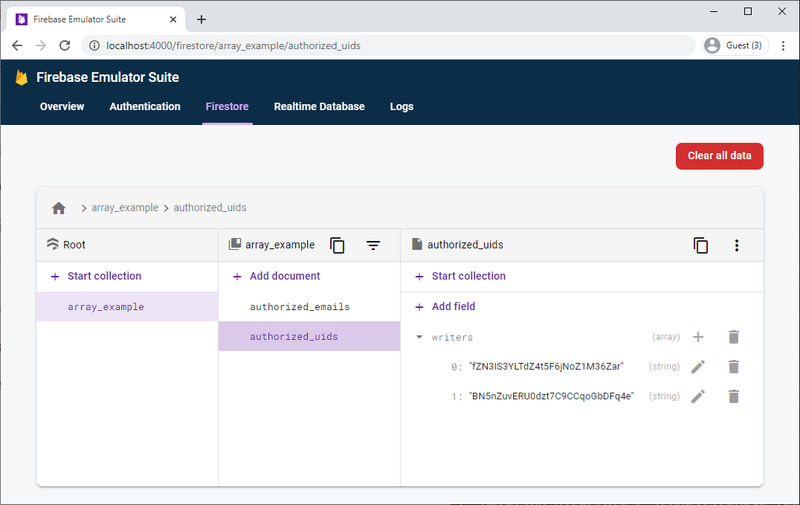The image size is (800, 505).
Task: Collapse the writers array field
Action: tap(420, 338)
